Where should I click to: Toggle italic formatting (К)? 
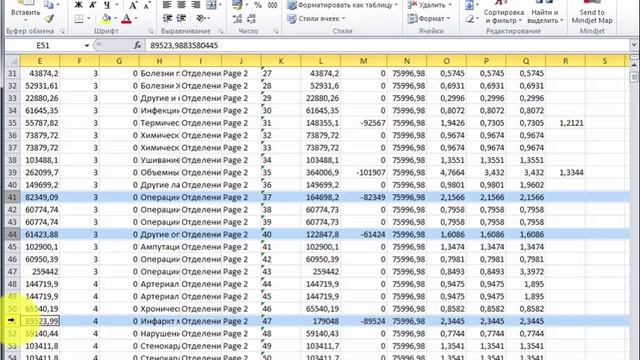(93, 5)
